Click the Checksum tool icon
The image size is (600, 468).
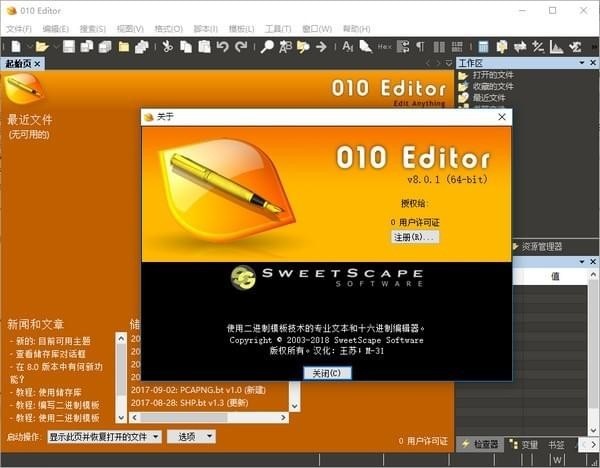(x=575, y=47)
